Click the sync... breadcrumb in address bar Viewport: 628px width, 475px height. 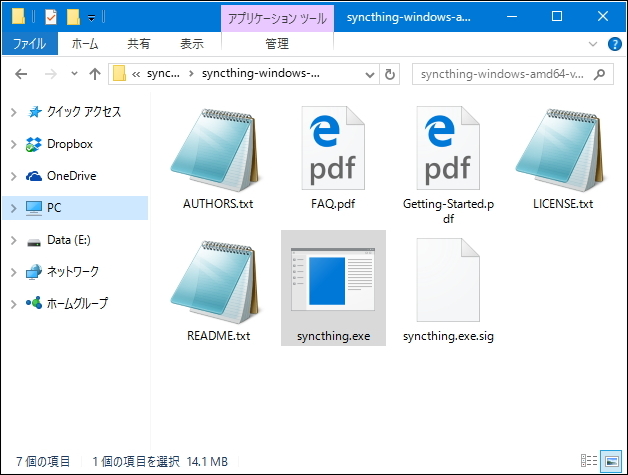[163, 73]
